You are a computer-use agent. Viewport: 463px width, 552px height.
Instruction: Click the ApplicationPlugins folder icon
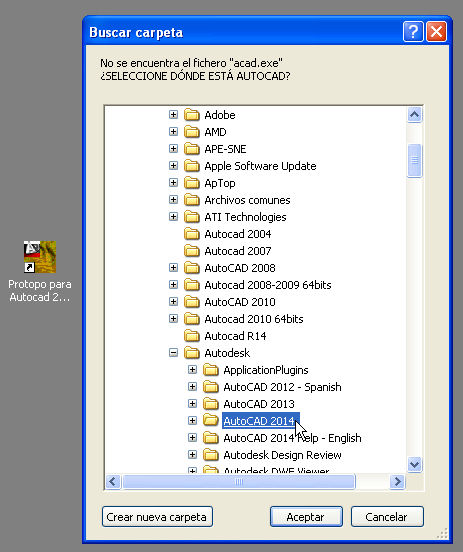[x=211, y=370]
